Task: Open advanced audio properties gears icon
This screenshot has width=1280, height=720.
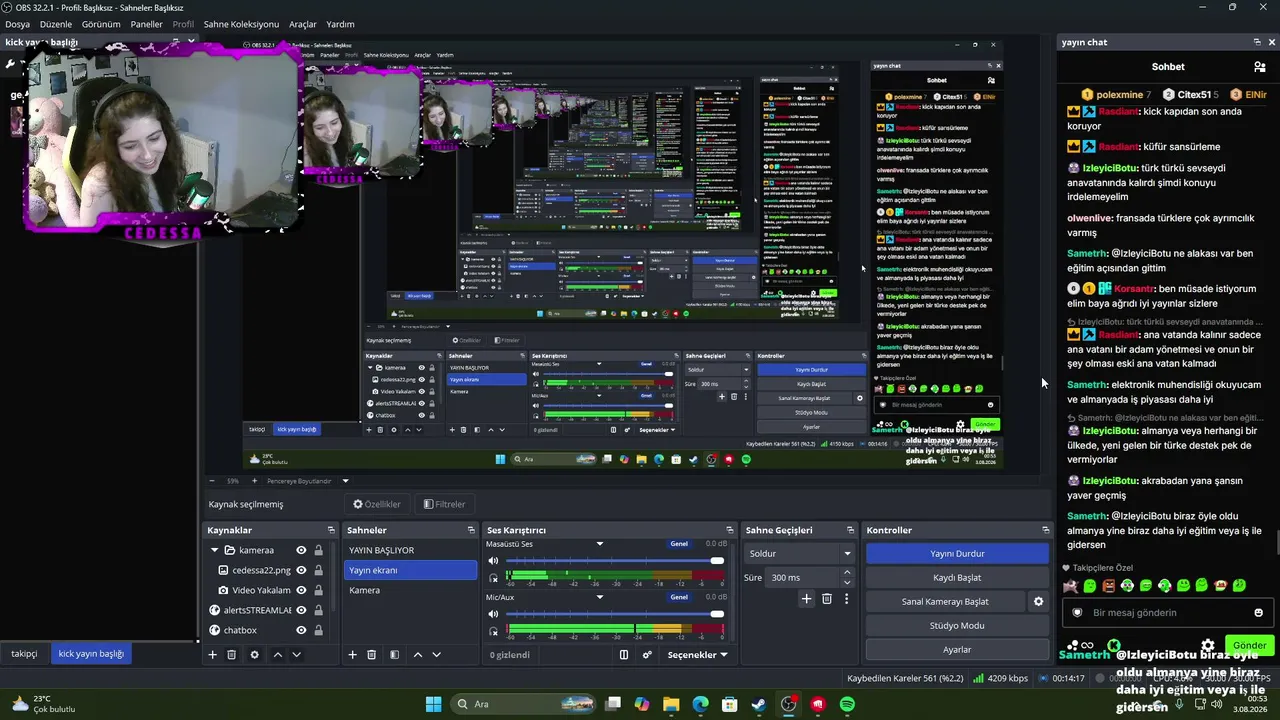Action: point(647,655)
